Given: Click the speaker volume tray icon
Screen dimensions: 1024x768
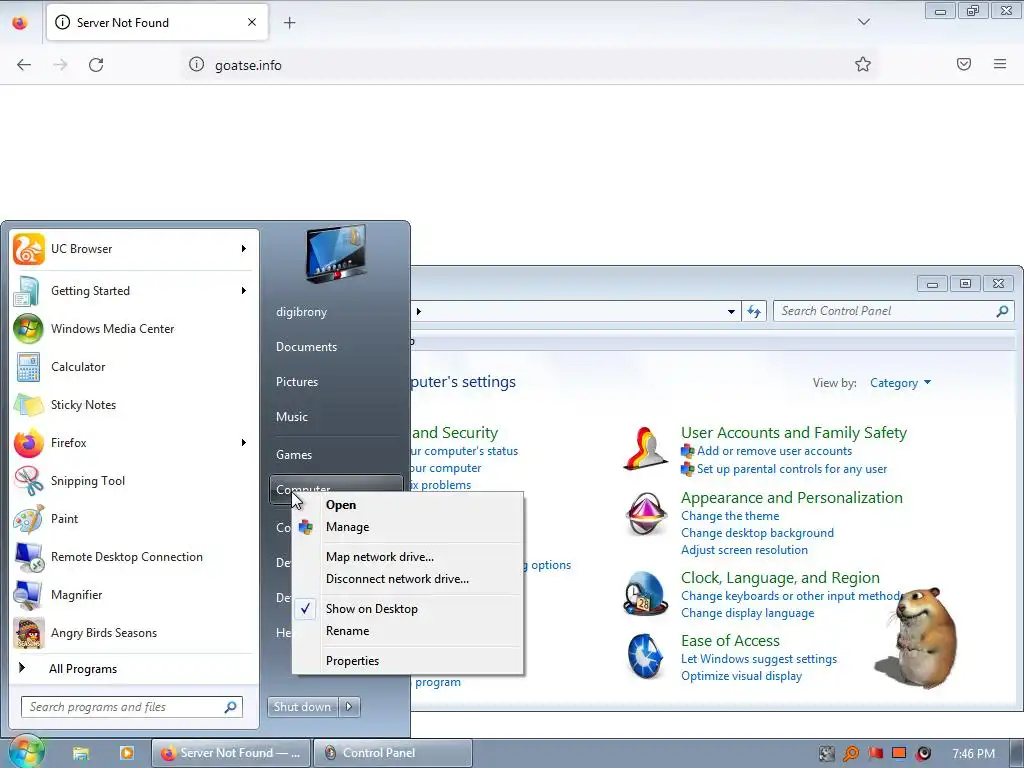Looking at the screenshot, I should [x=923, y=753].
